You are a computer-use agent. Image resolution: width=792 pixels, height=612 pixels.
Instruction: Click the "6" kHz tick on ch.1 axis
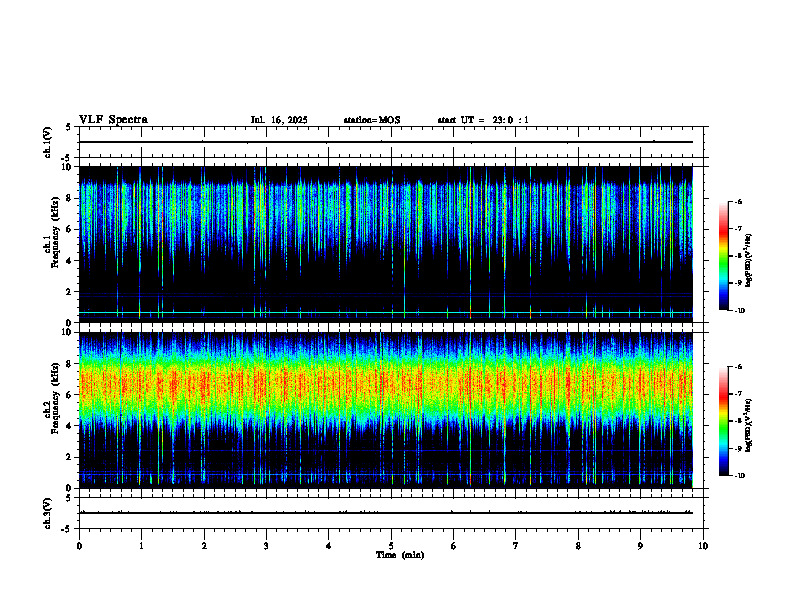(x=70, y=230)
